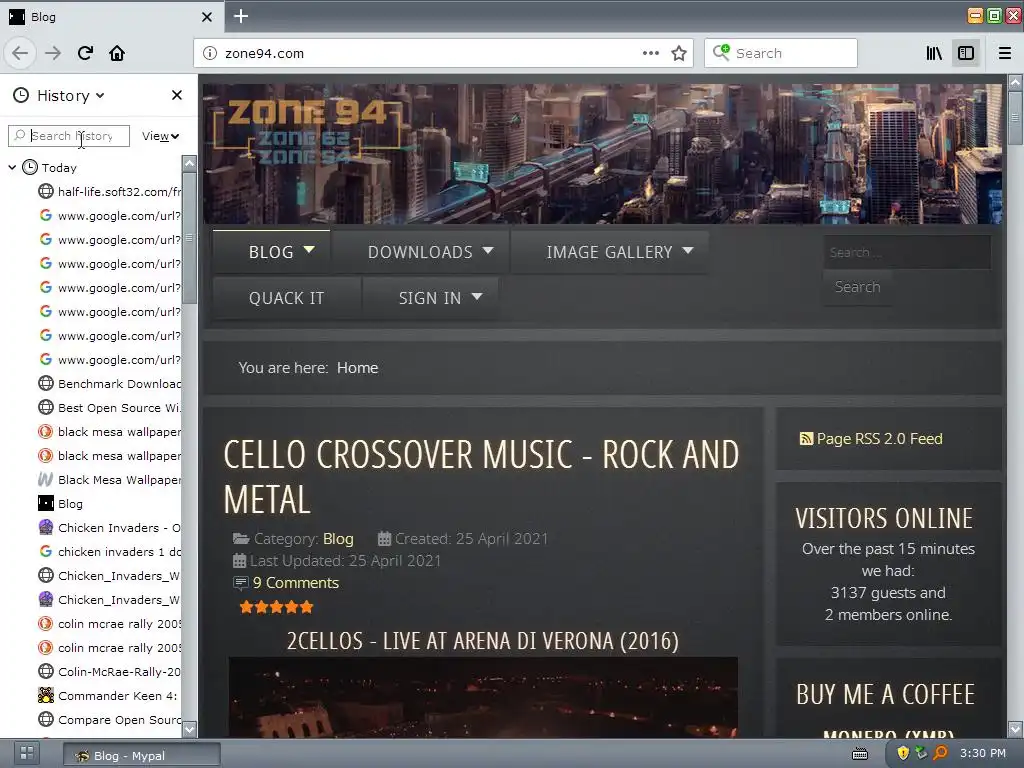
Task: Open half-life.soft32.com history entry
Action: (x=109, y=191)
